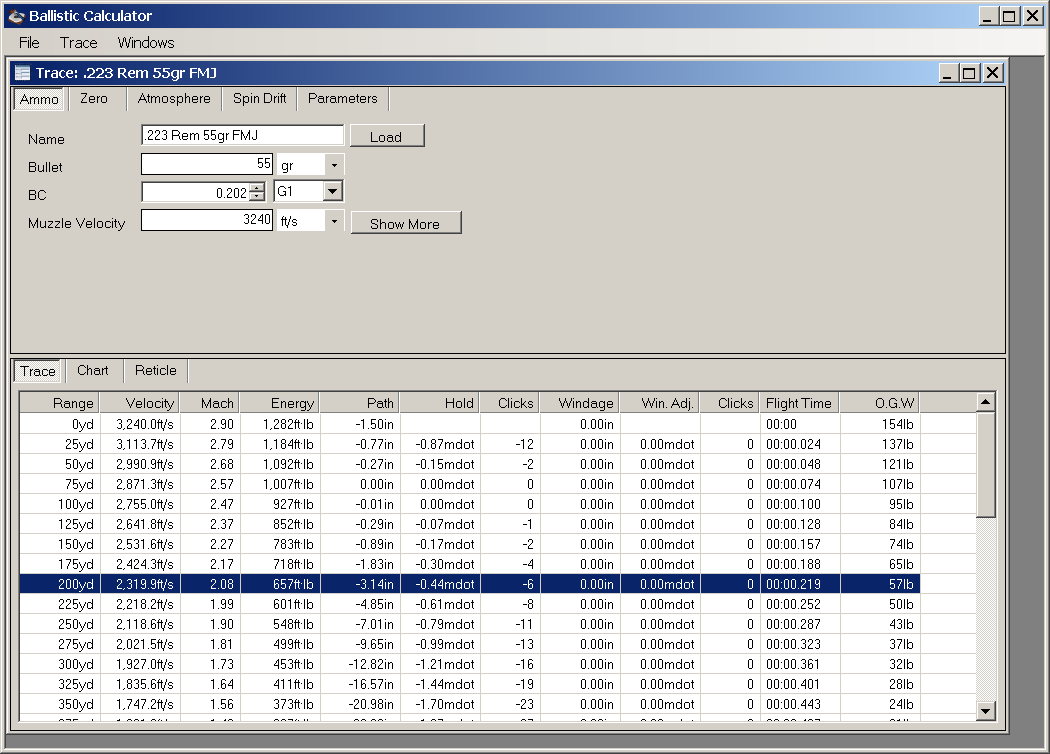Image resolution: width=1050 pixels, height=754 pixels.
Task: Select the 325yd range row
Action: 469,684
